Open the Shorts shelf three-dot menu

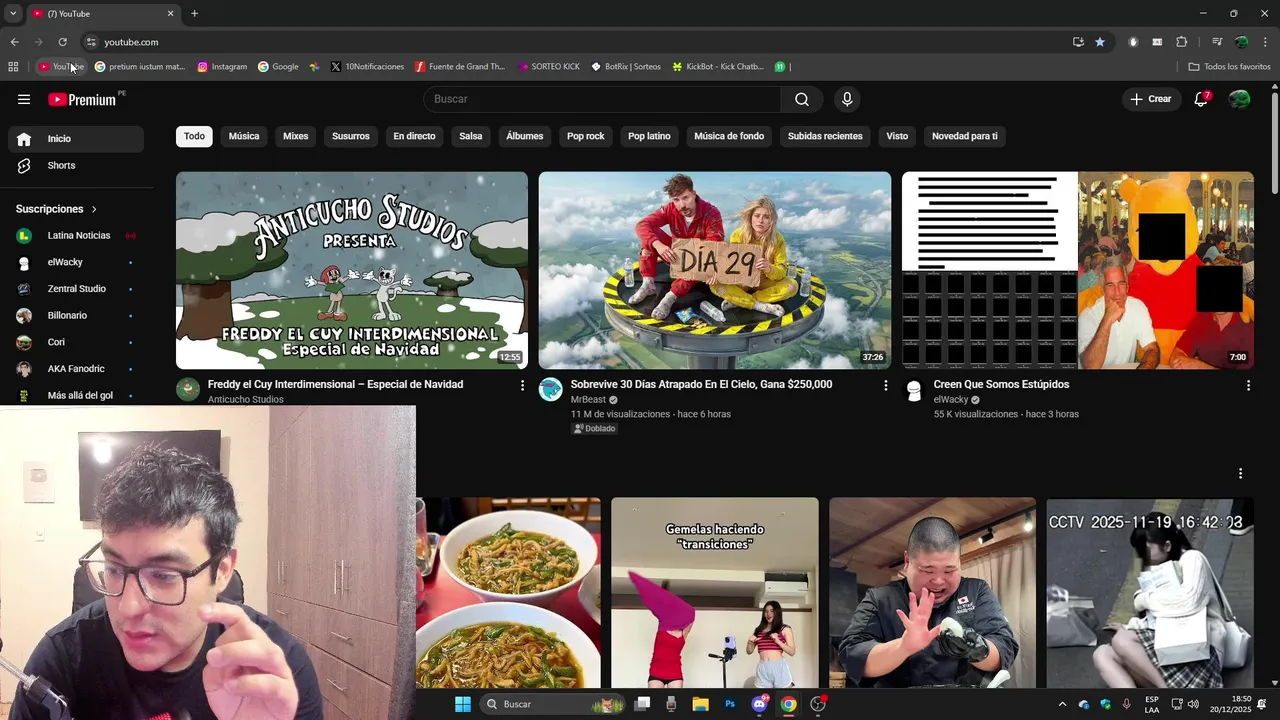tap(1240, 473)
